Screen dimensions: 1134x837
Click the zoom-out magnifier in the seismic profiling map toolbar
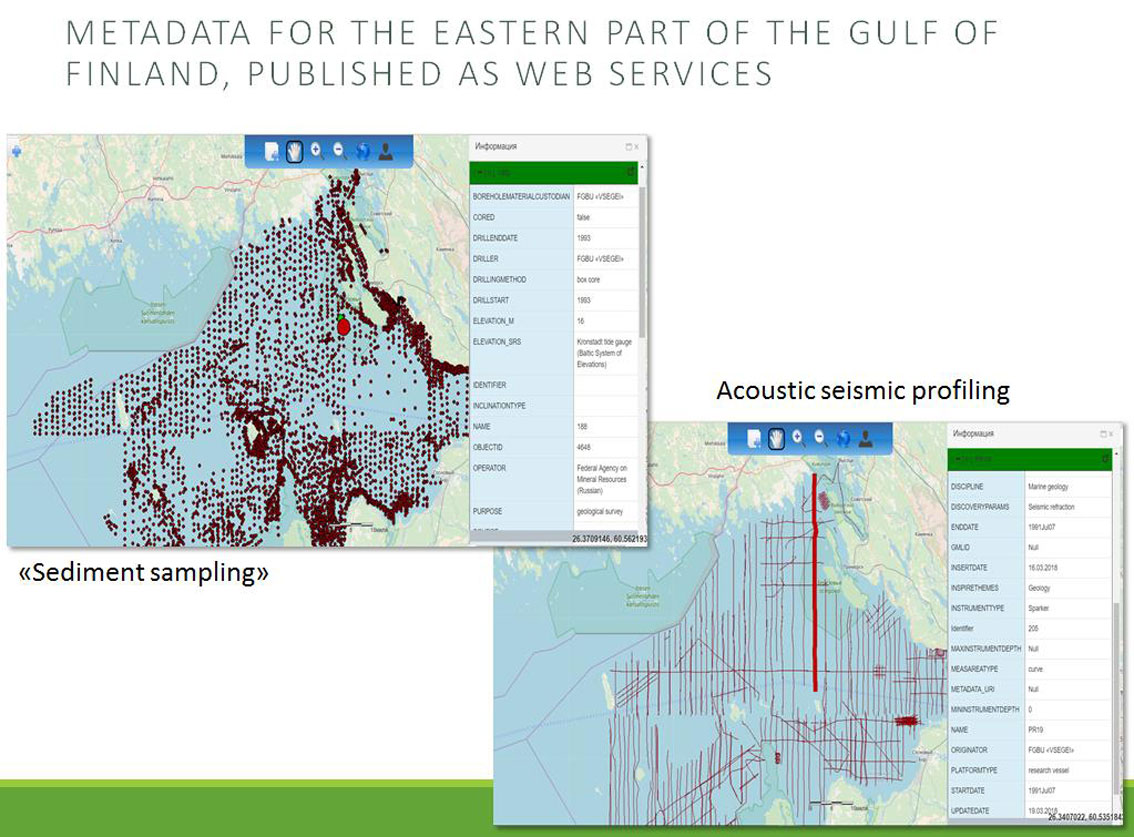[x=820, y=438]
